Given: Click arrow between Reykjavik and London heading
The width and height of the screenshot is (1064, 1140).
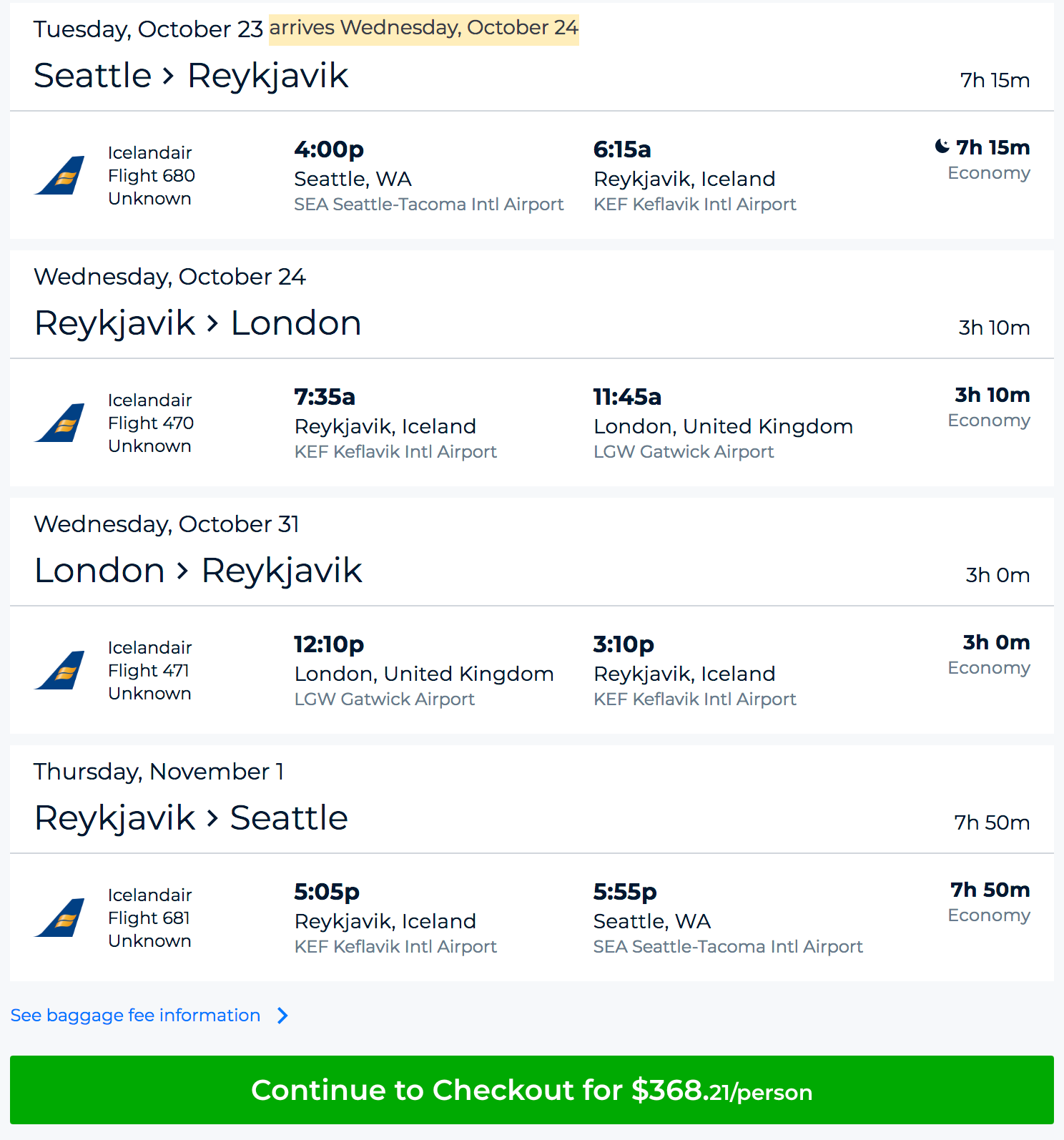Looking at the screenshot, I should point(212,323).
